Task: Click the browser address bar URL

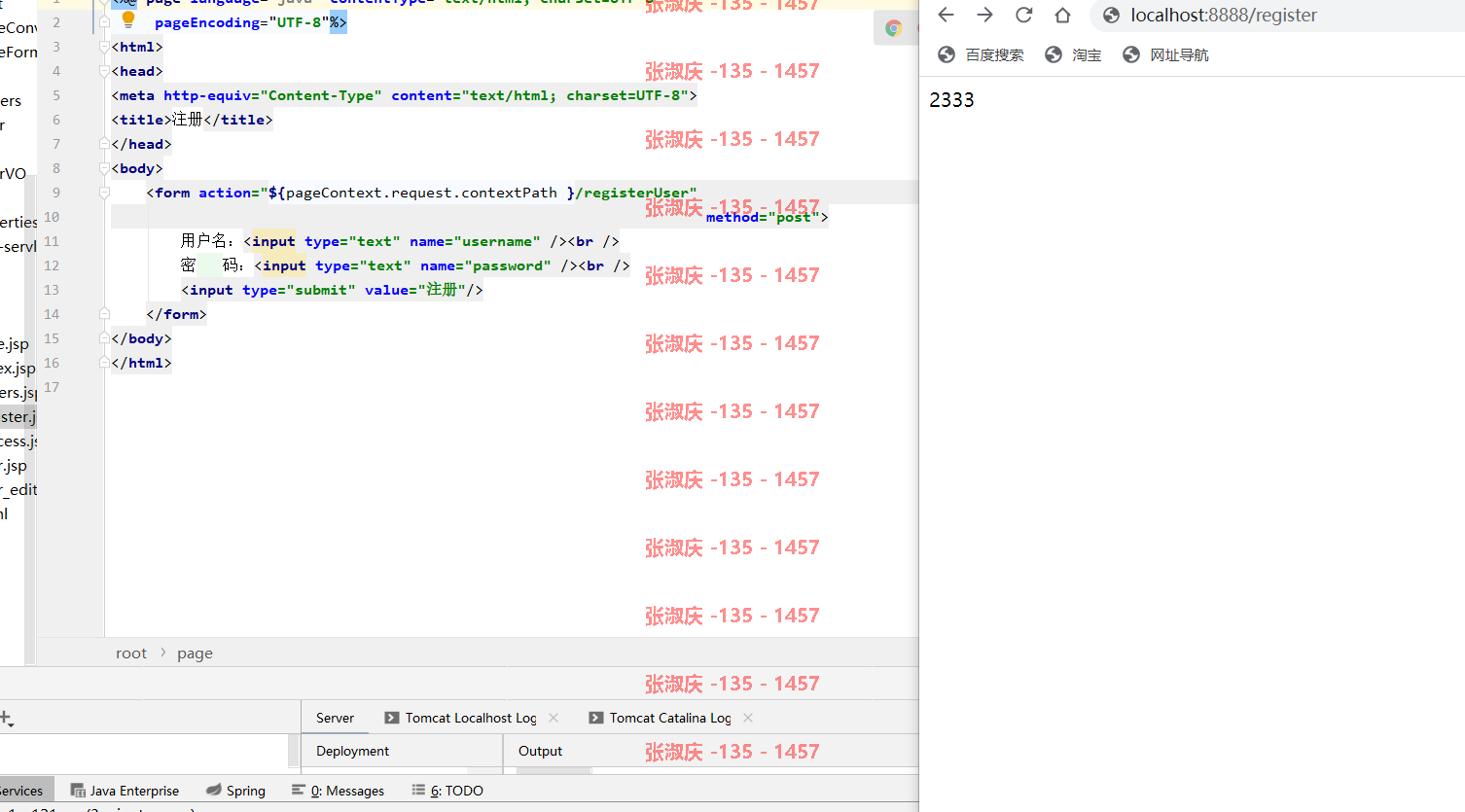Action: click(1224, 15)
